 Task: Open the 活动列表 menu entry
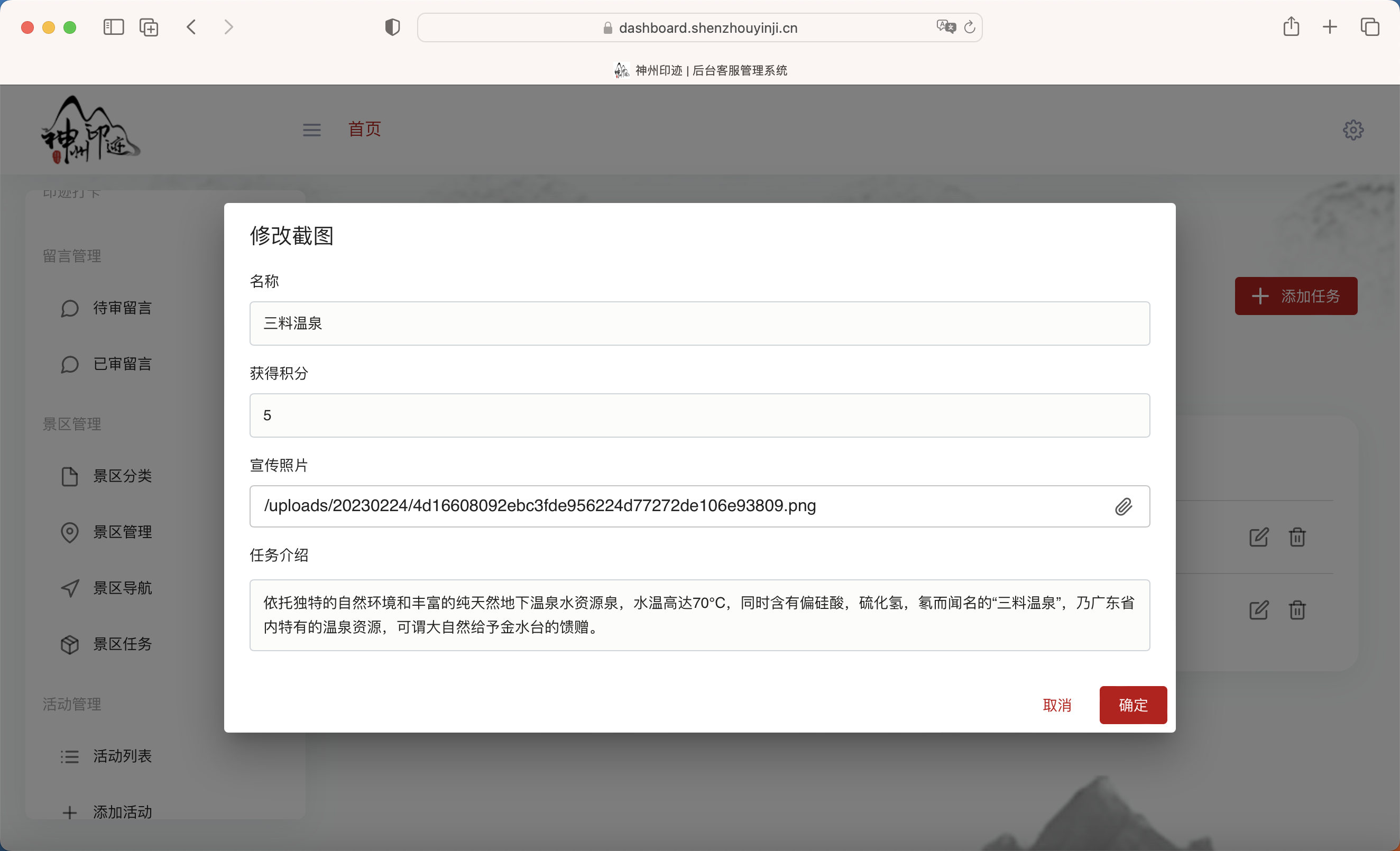click(123, 756)
